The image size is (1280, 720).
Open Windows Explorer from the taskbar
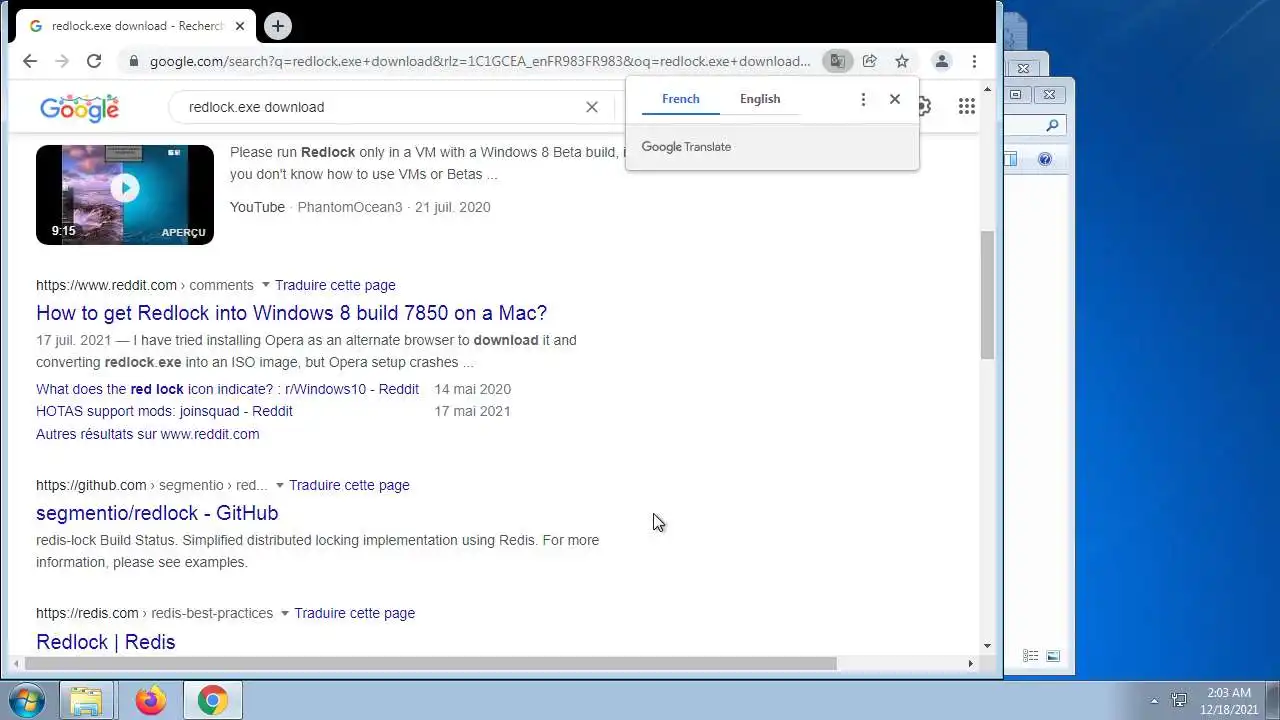86,700
